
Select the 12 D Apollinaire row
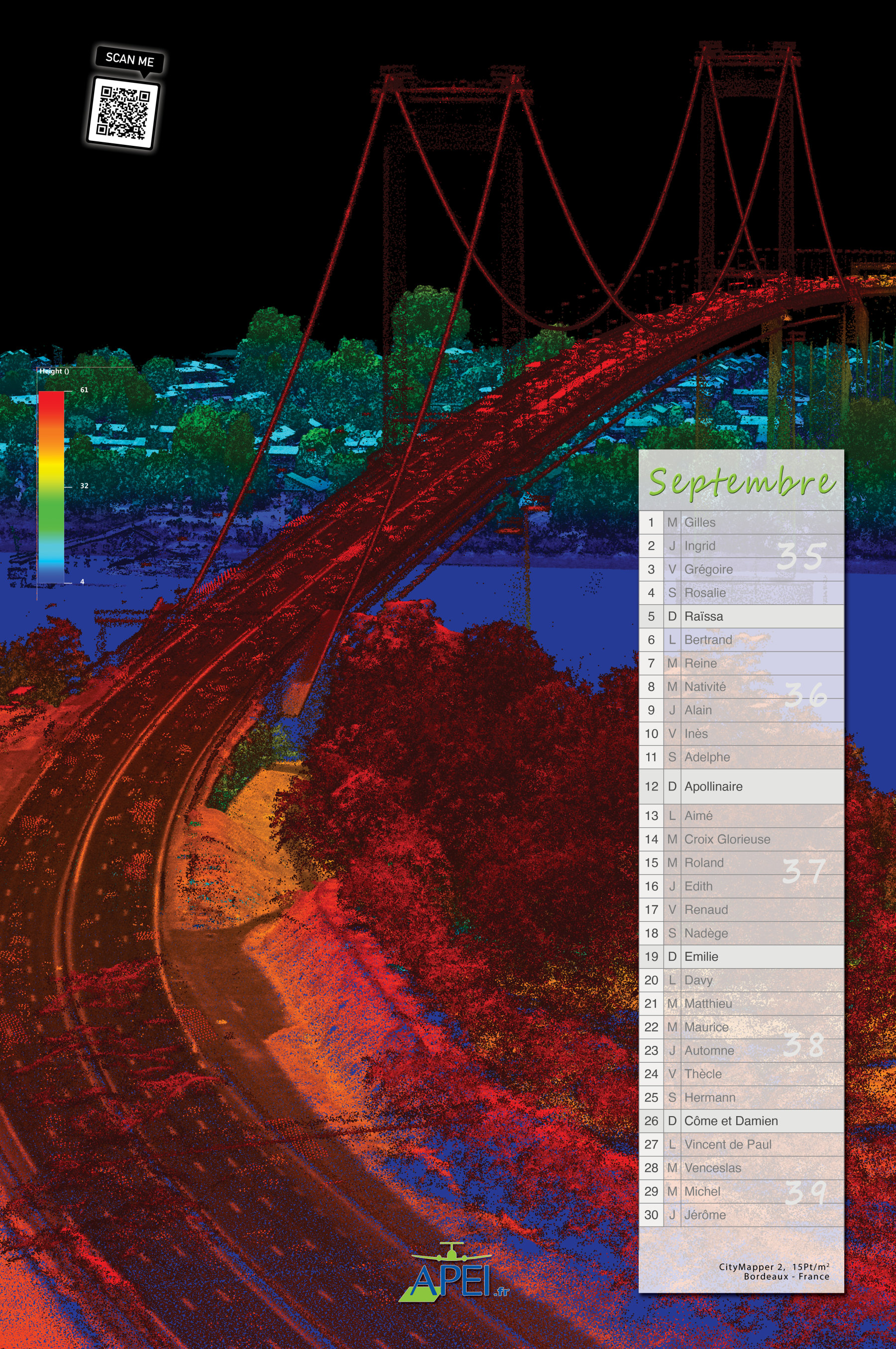[741, 786]
